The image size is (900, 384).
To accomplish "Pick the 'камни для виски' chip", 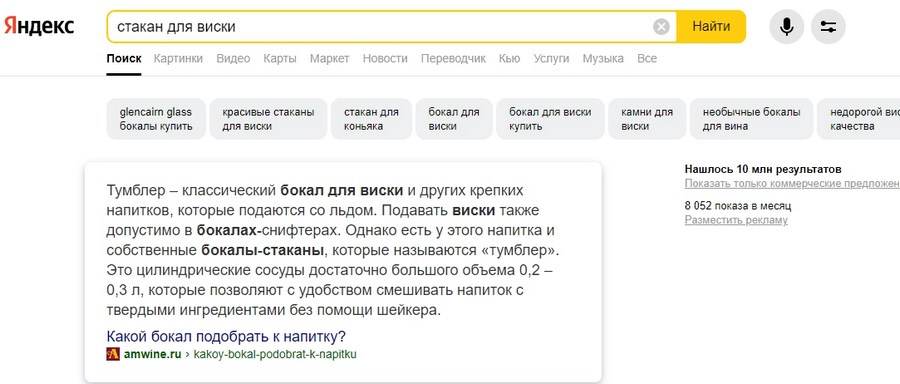I will pos(647,119).
